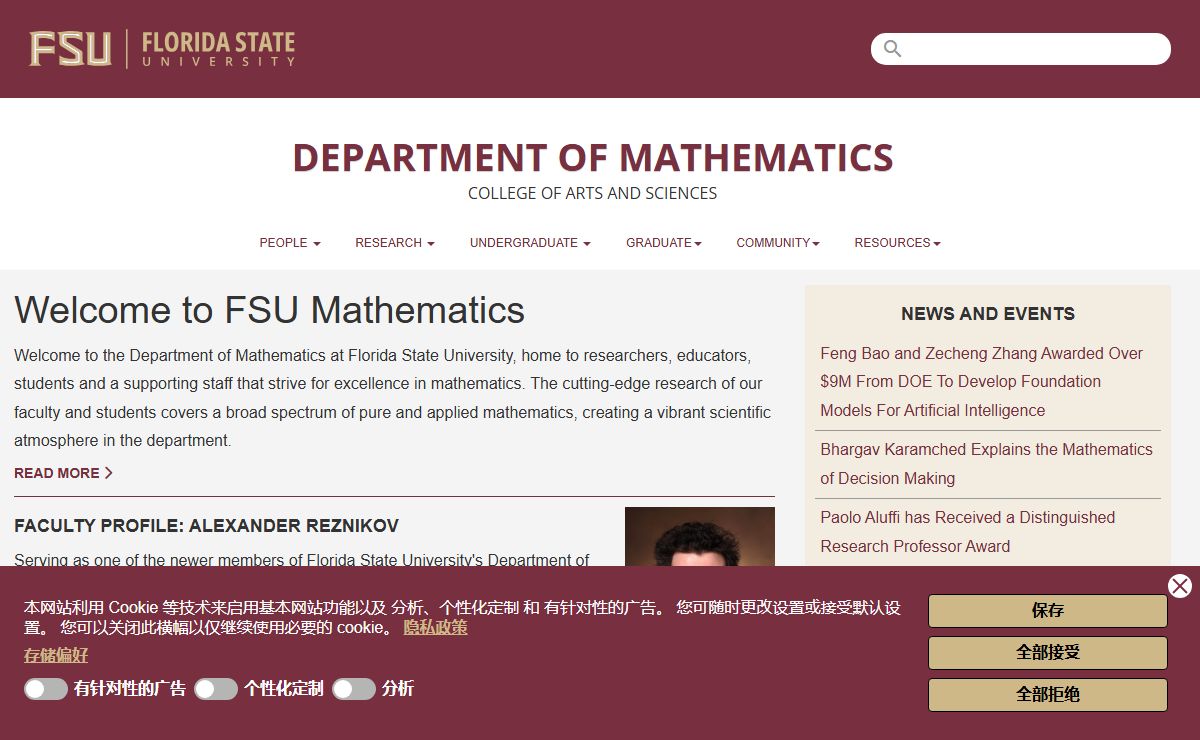Screen dimensions: 1200x740
Task: Open the PEOPLE dropdown menu
Action: [x=290, y=243]
